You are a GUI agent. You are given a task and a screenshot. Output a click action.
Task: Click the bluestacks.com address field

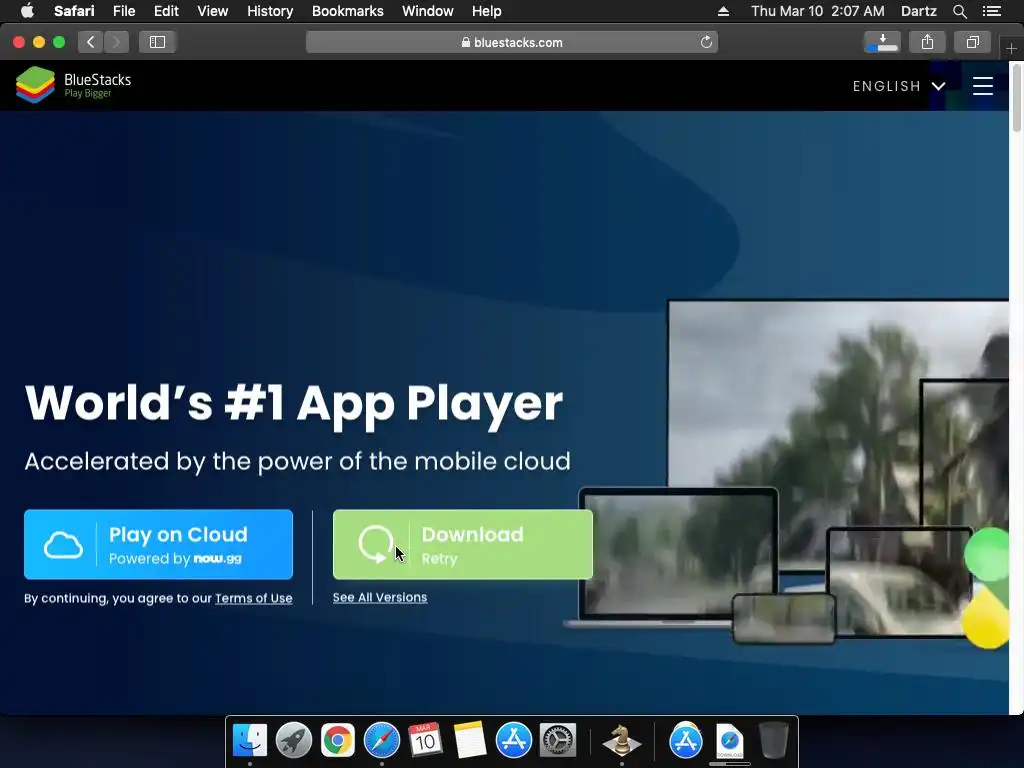(512, 42)
